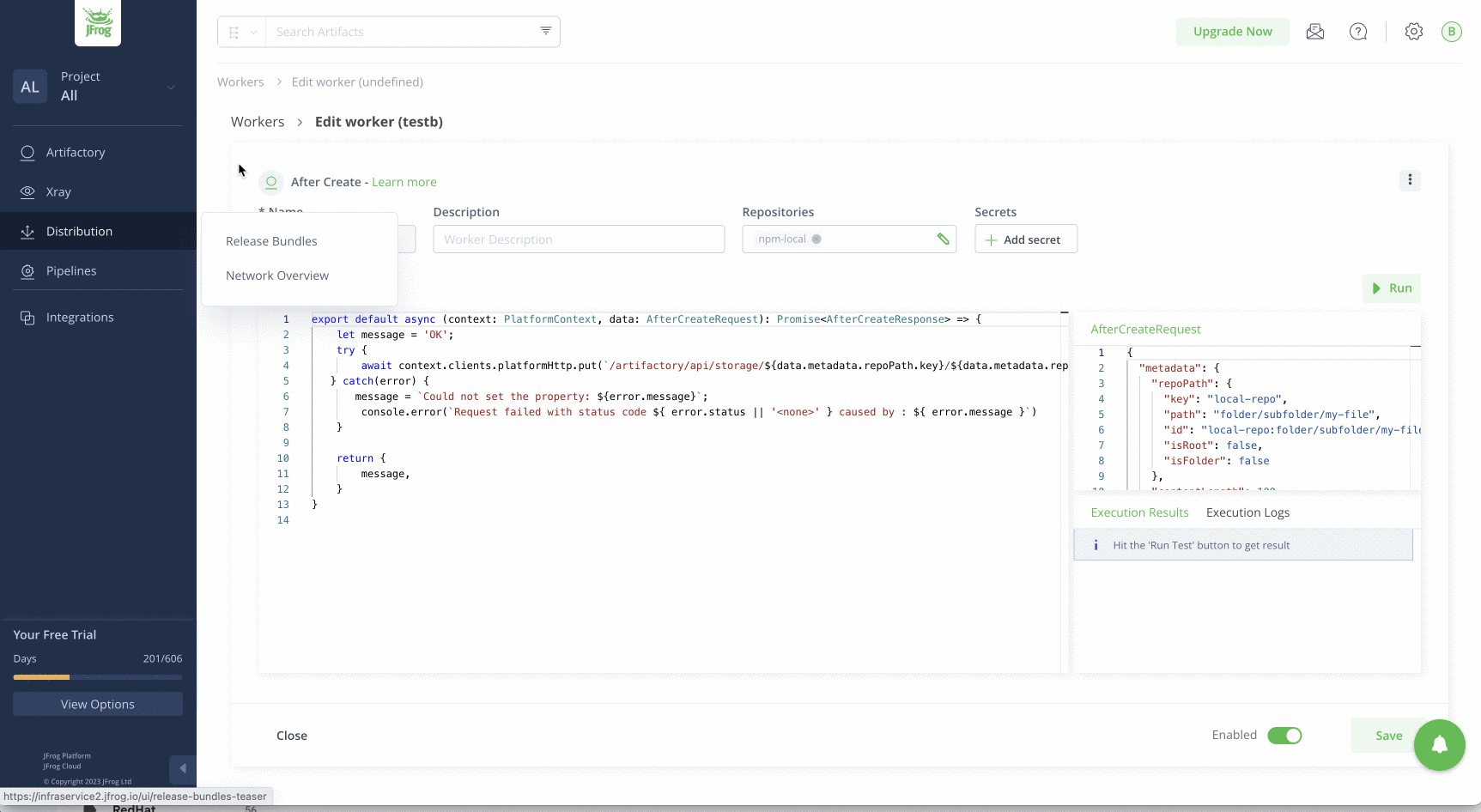Follow the Learn more link
This screenshot has width=1481, height=812.
click(404, 182)
